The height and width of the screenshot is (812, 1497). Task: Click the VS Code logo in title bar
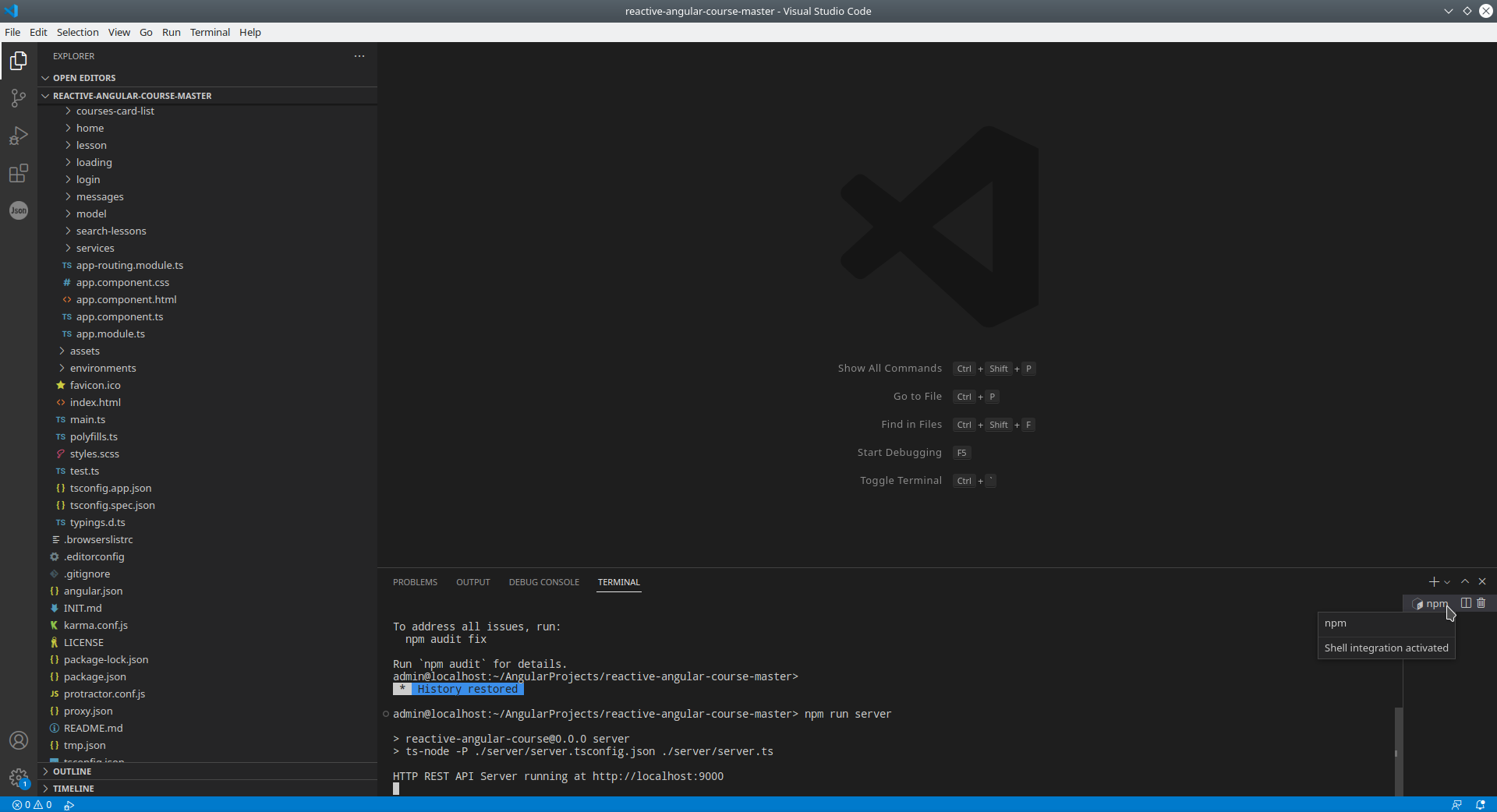tap(11, 11)
